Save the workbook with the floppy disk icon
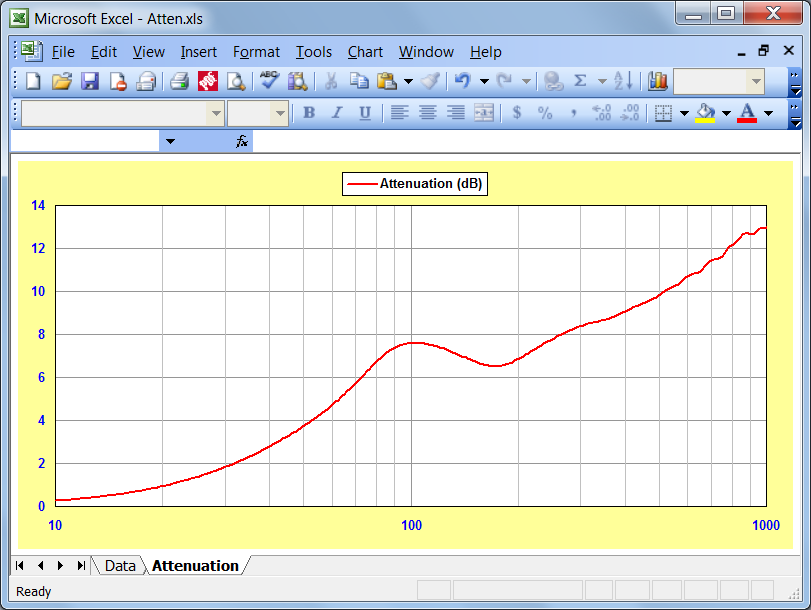This screenshot has height=610, width=811. coord(90,81)
